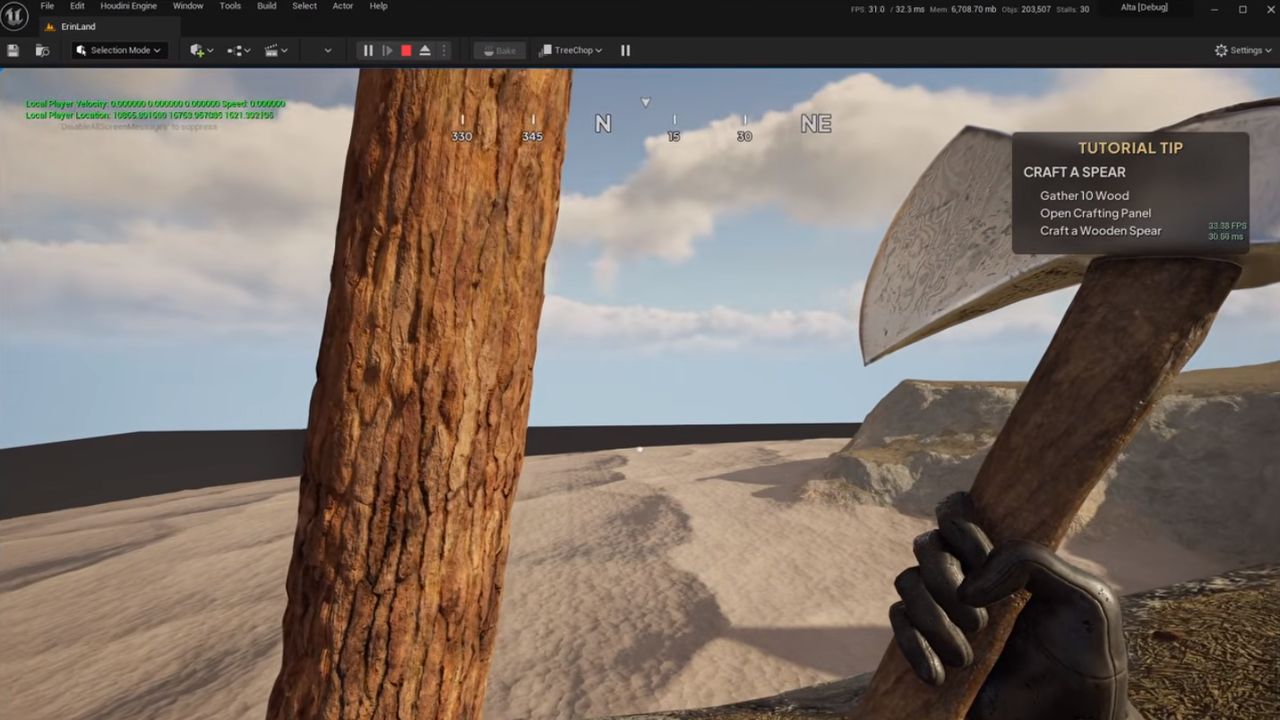Open the Houdini Engine menu
1280x720 pixels.
point(128,6)
